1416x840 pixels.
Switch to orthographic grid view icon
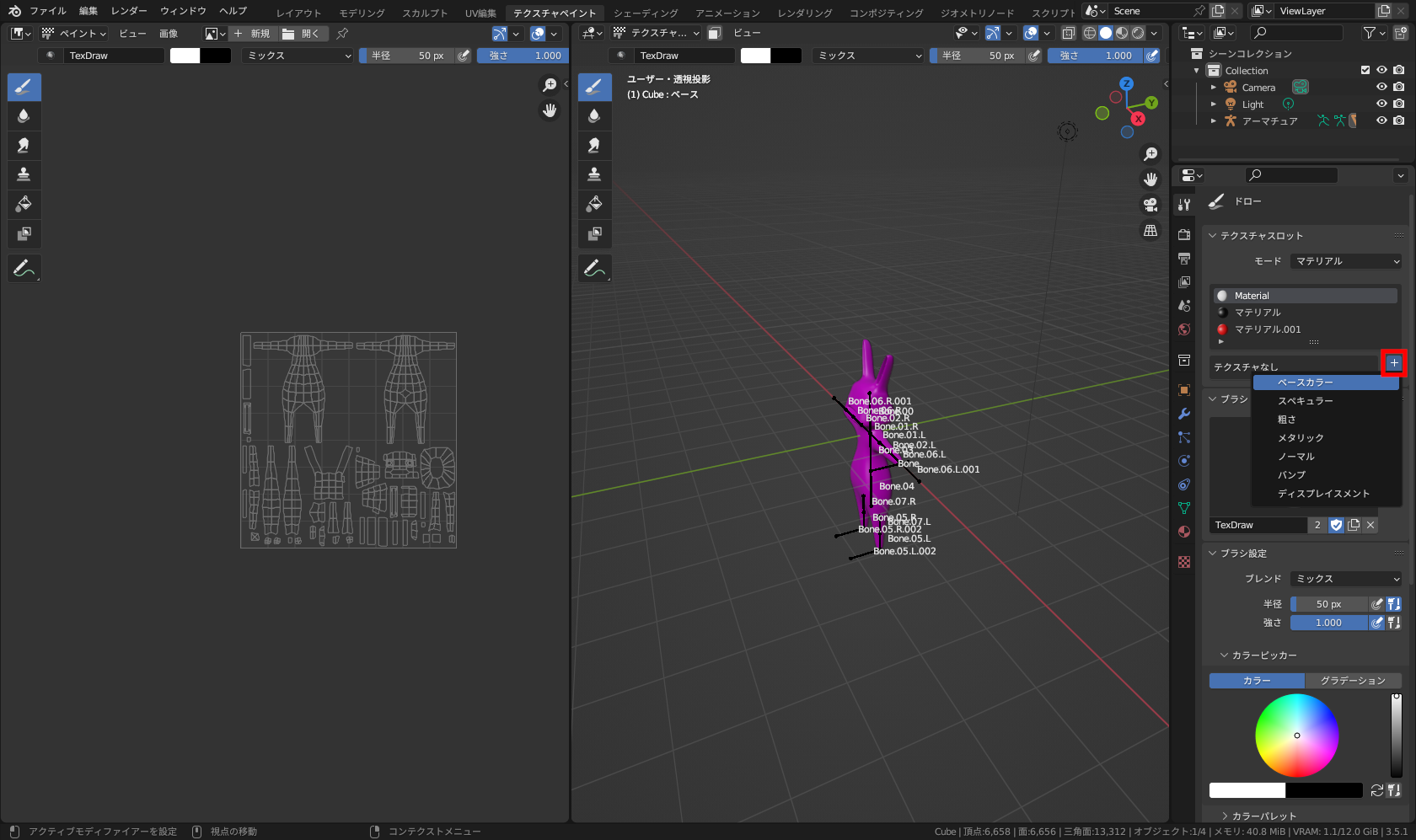coord(1150,230)
